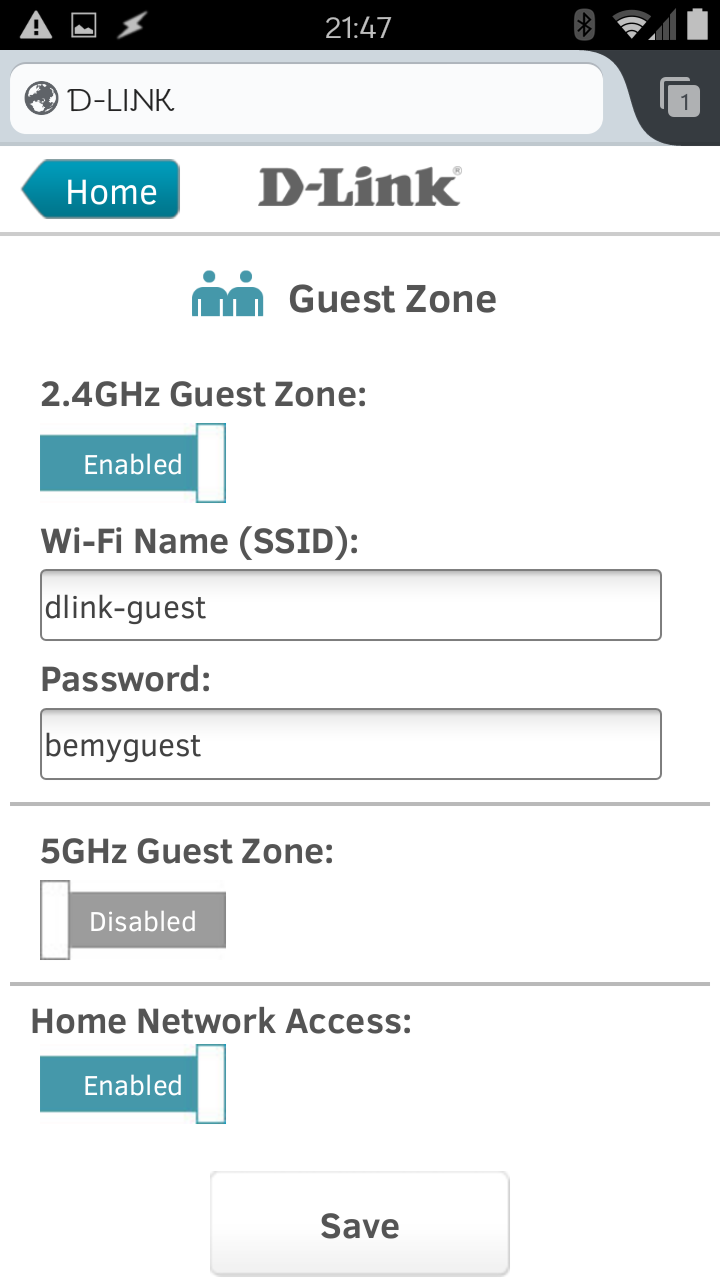Tap the clock showing 21:47
The height and width of the screenshot is (1280, 720).
(x=358, y=27)
